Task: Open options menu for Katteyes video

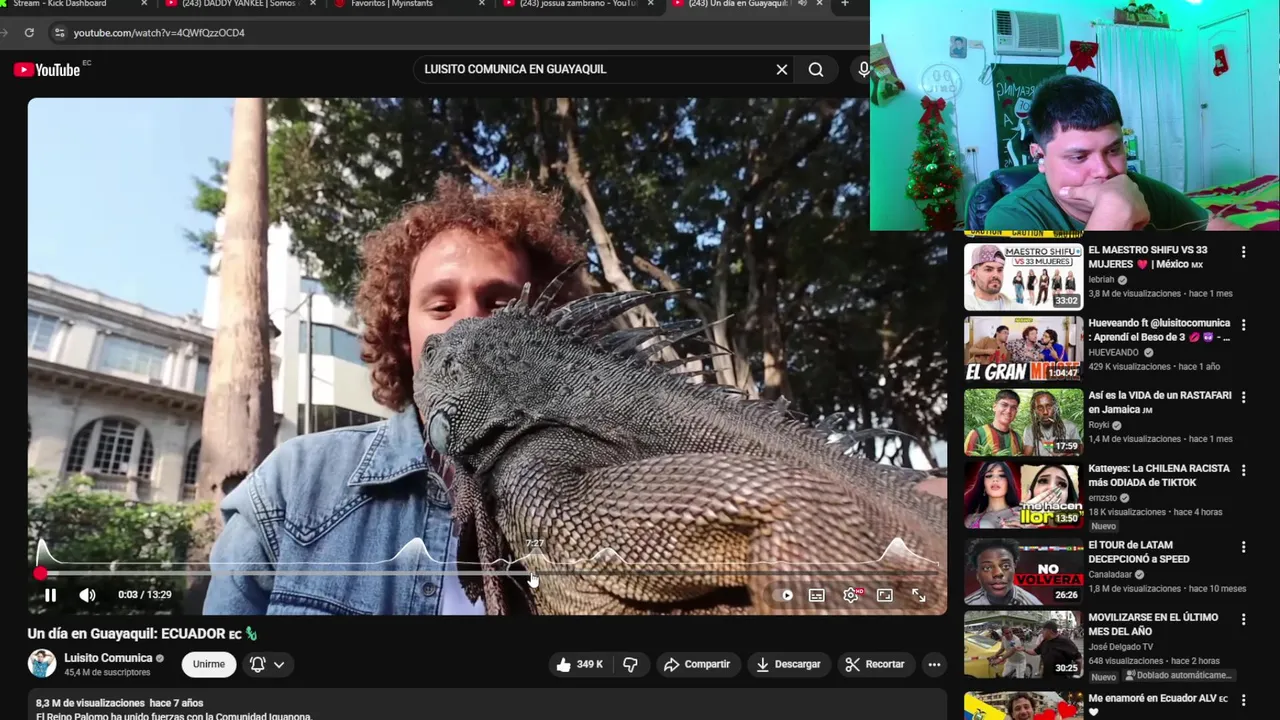Action: point(1244,470)
